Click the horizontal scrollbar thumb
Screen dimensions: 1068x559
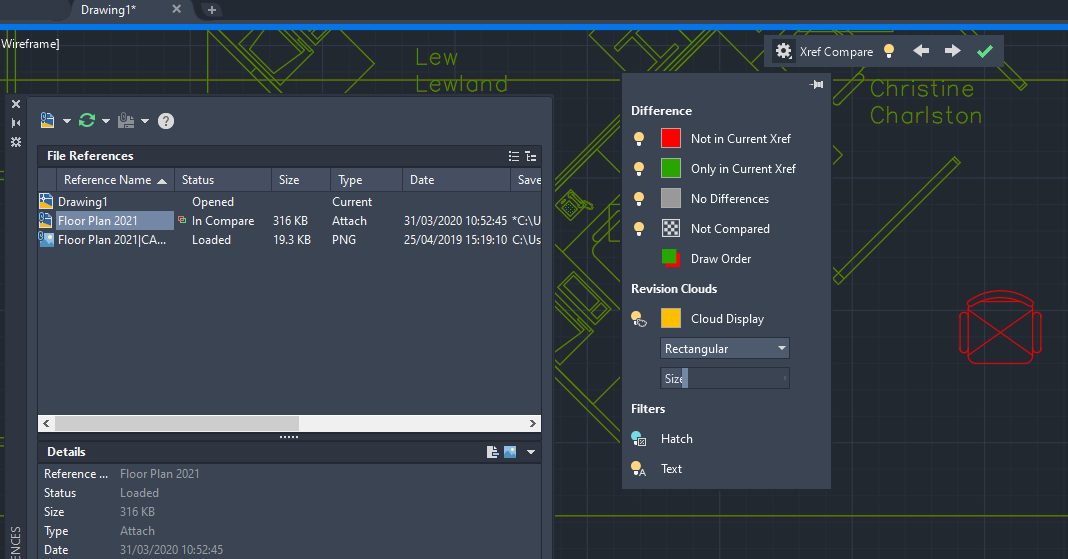[177, 424]
